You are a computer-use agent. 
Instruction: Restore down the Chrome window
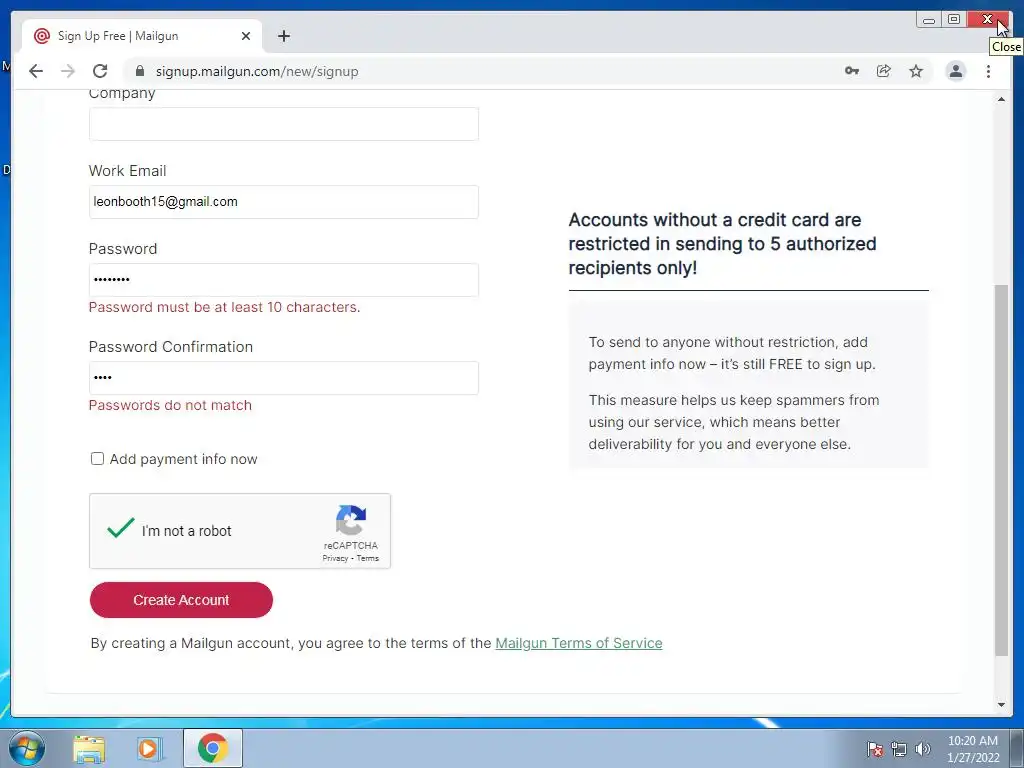(x=953, y=20)
